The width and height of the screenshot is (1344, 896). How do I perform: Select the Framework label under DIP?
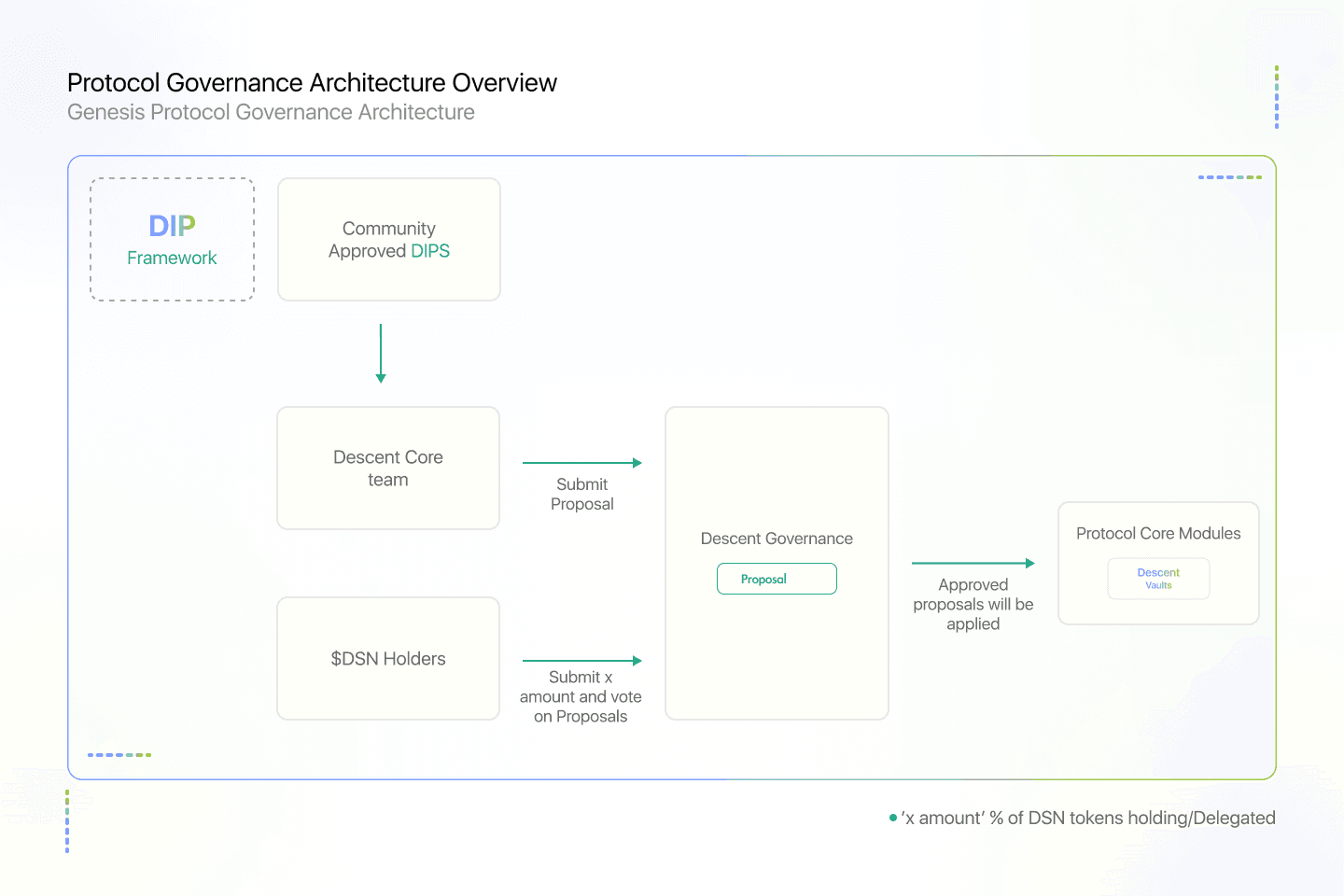(172, 259)
